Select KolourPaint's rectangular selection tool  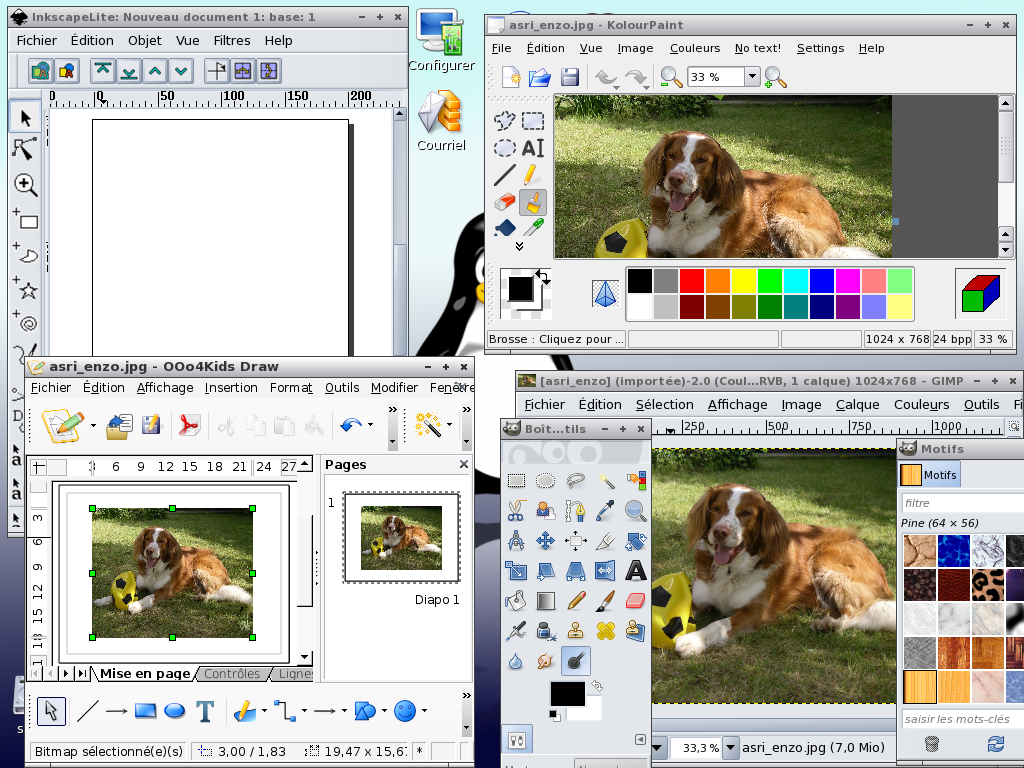click(533, 121)
